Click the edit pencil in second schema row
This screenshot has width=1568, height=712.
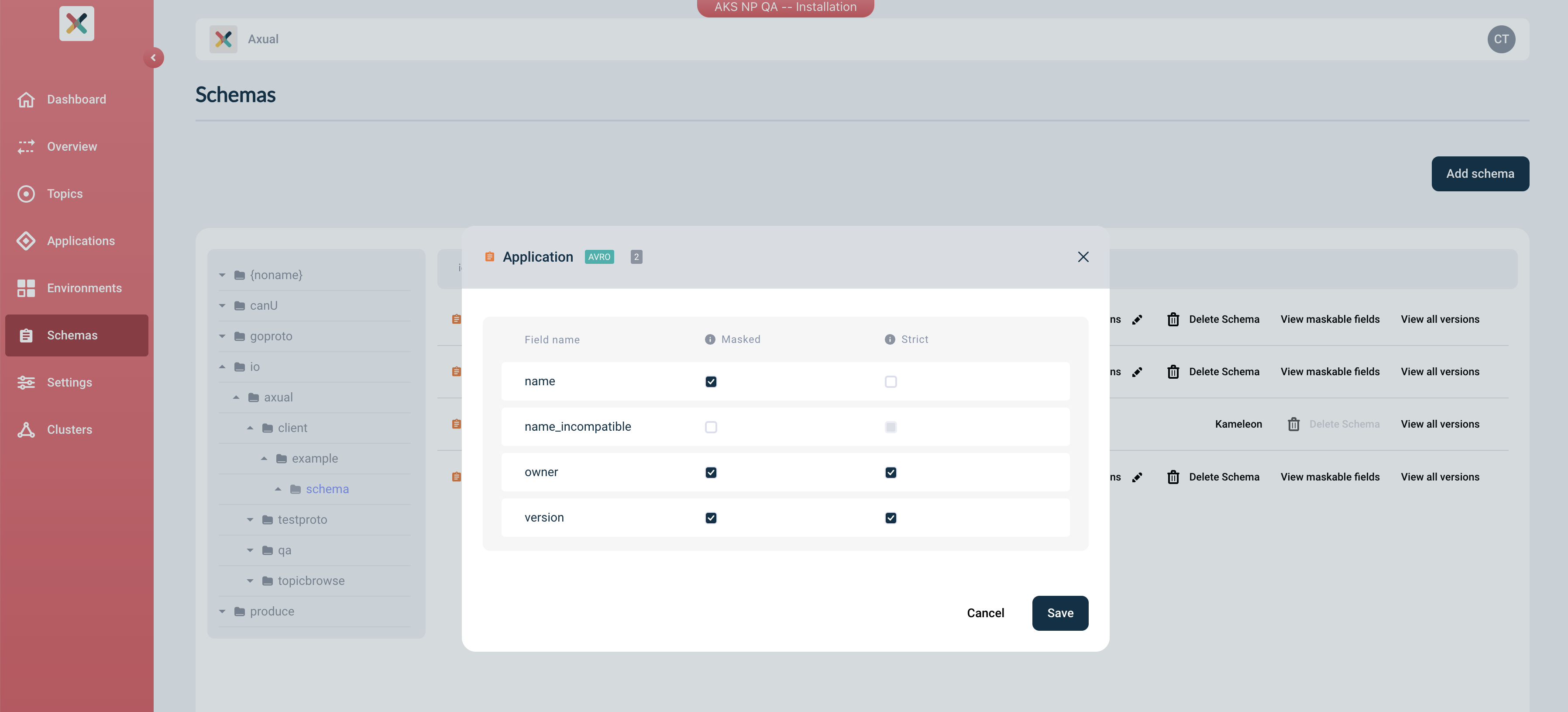point(1136,372)
